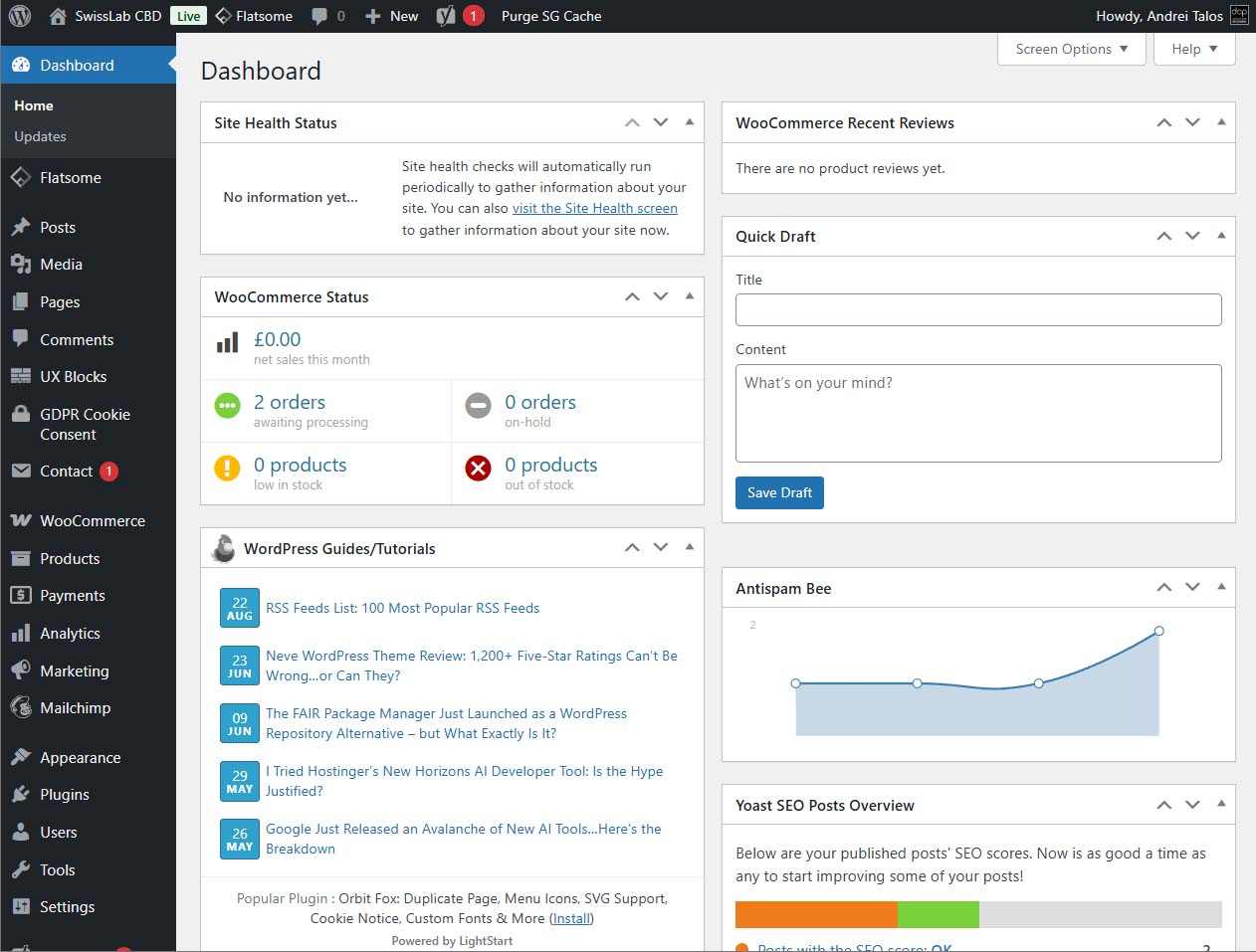Click the orange SEO score bar segment
Viewport: 1256px width, 952px height.
[x=816, y=913]
